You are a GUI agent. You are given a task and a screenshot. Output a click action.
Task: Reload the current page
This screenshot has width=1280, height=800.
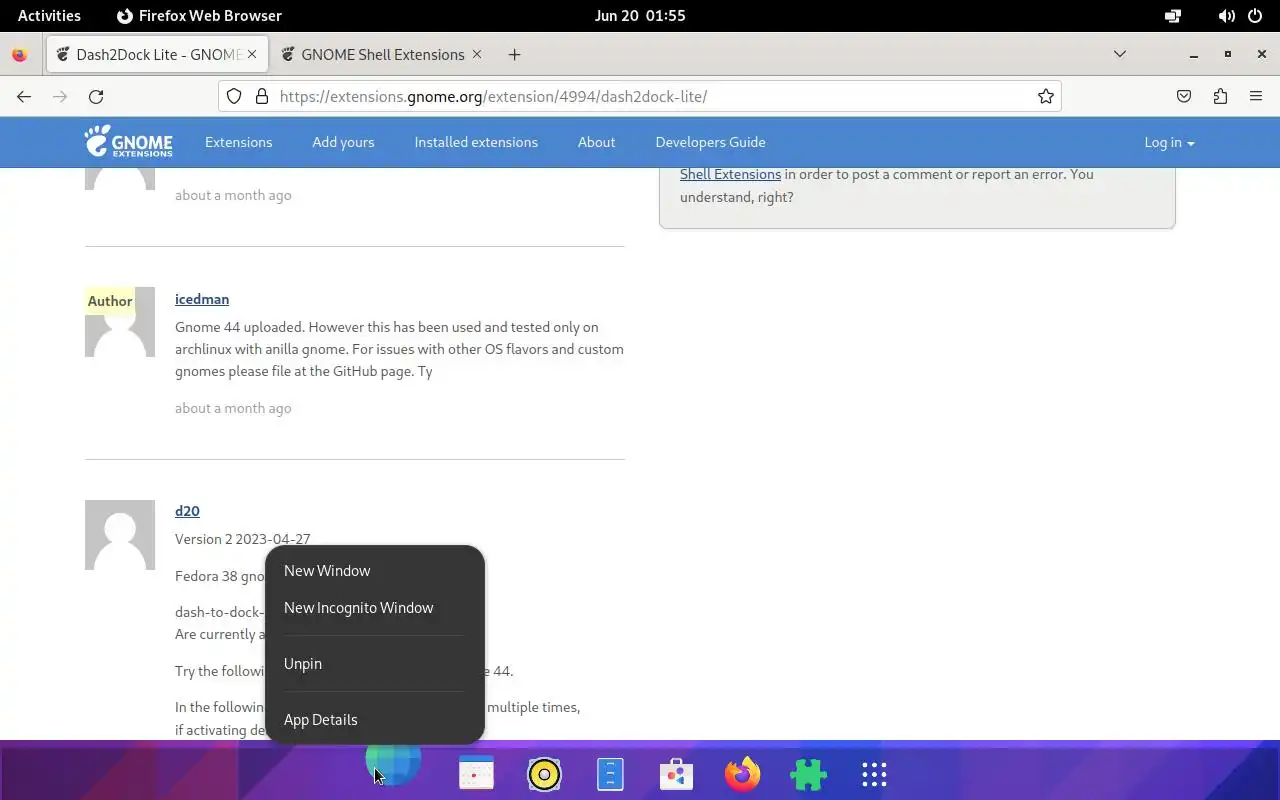(x=96, y=96)
